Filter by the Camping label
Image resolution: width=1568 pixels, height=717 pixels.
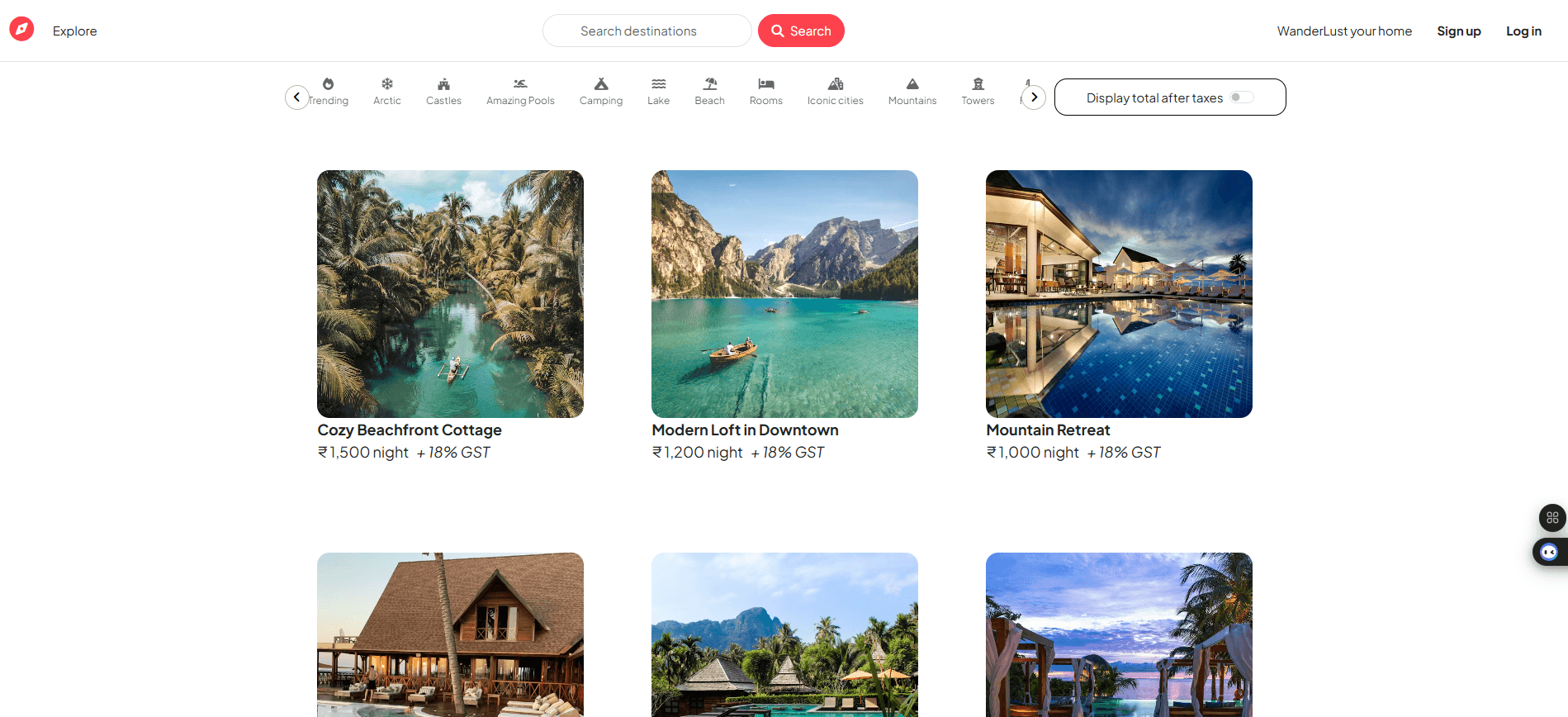coord(601,101)
